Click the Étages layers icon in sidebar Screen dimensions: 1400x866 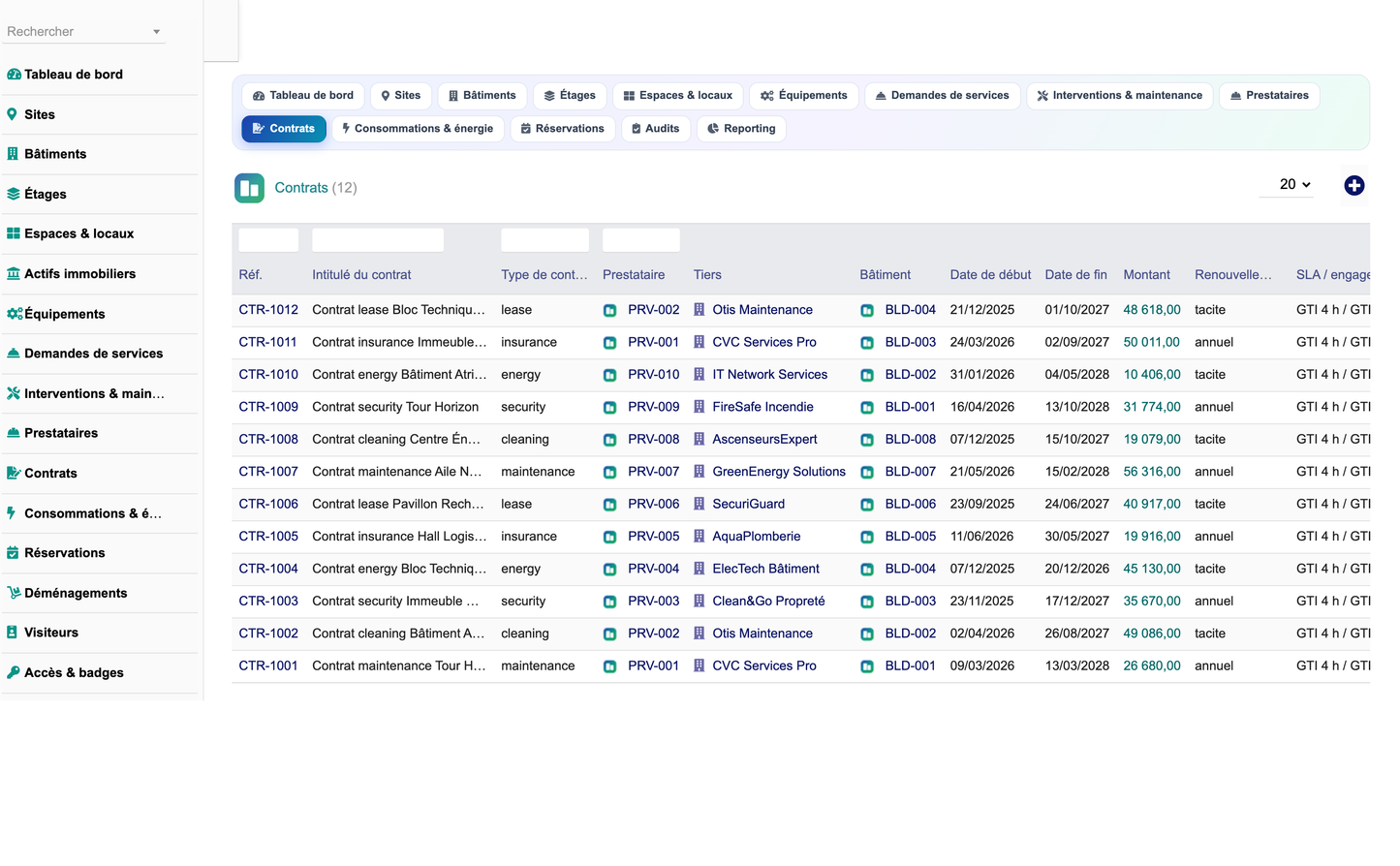point(14,194)
